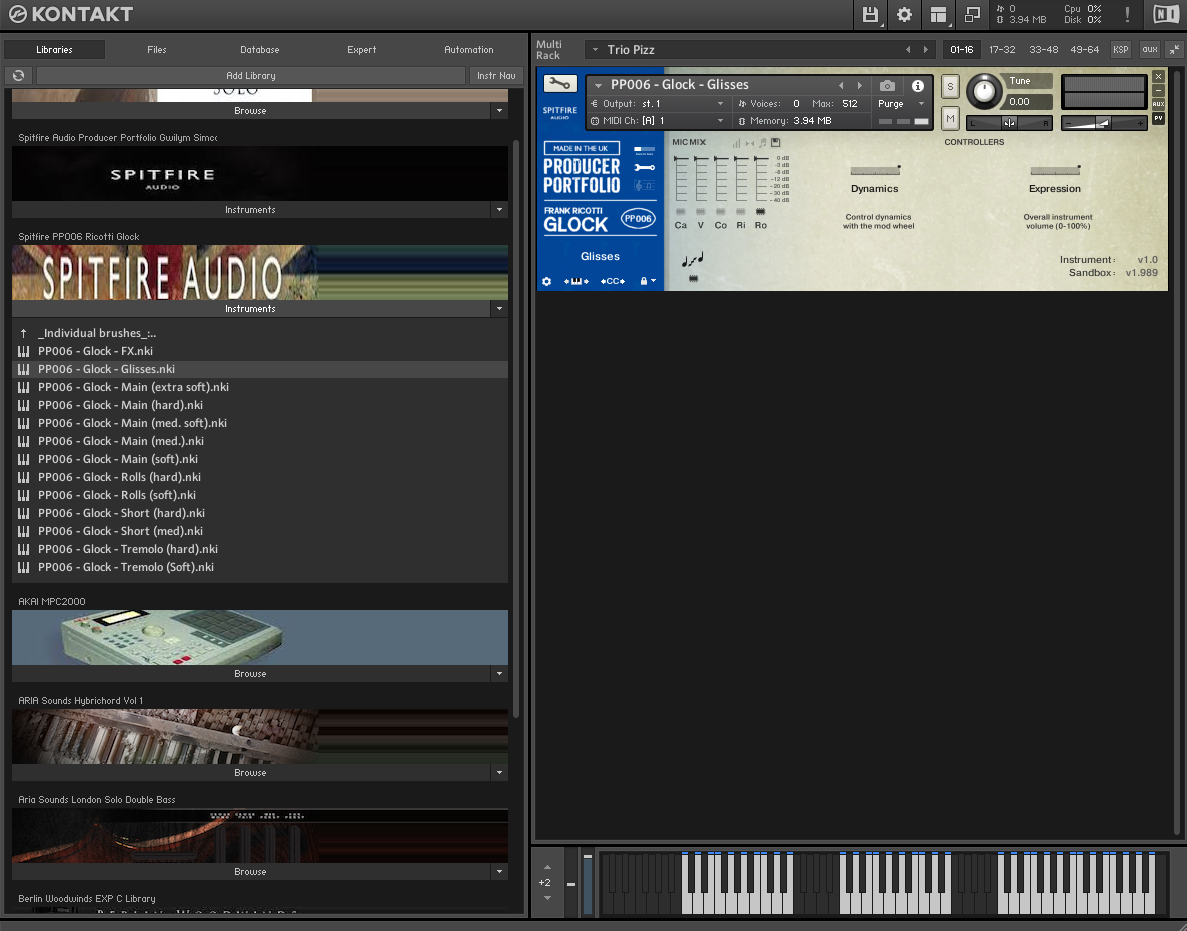The height and width of the screenshot is (931, 1187).
Task: Click the Add Library button
Action: tap(251, 76)
